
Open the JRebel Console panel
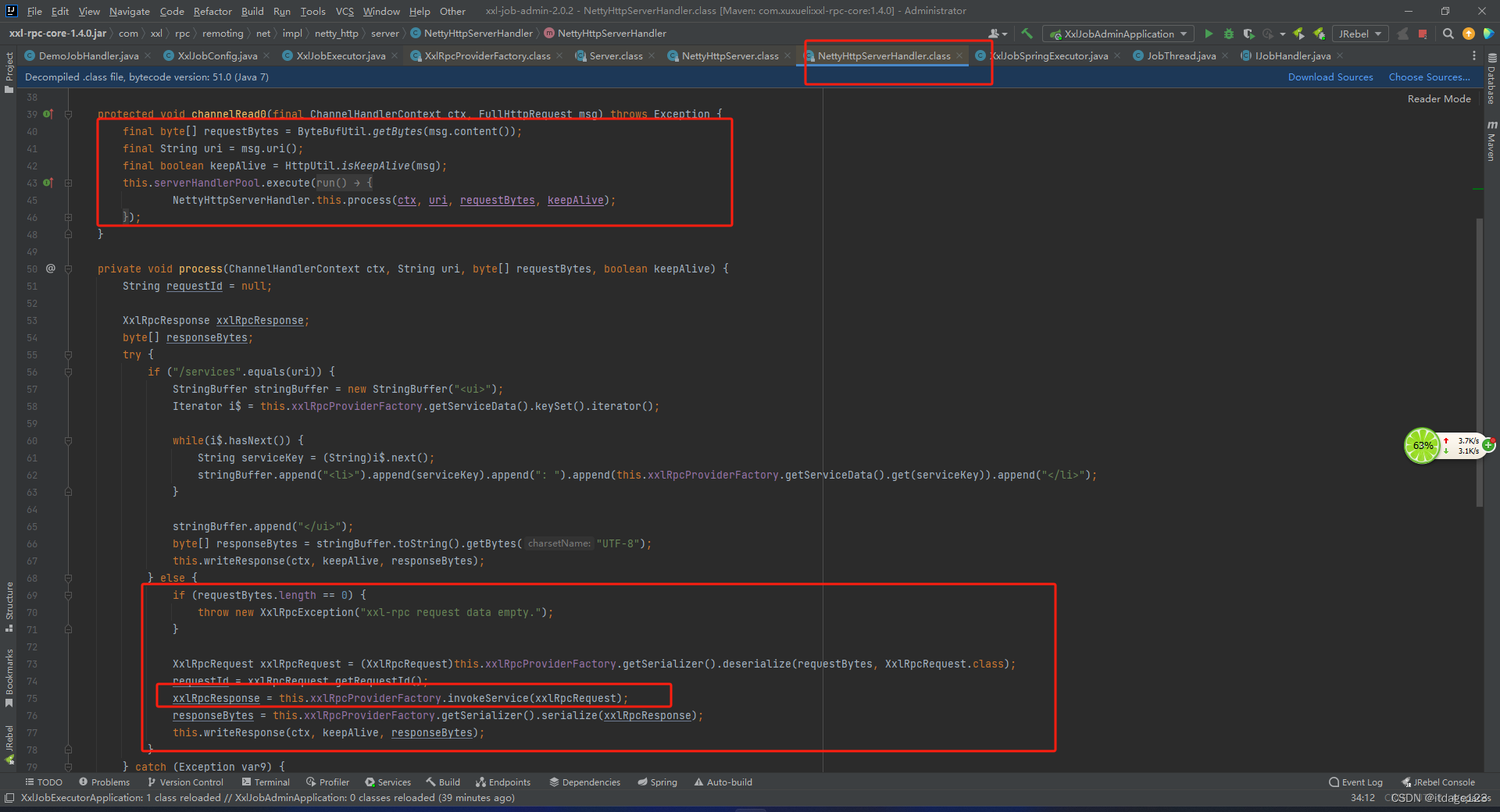pos(1438,782)
